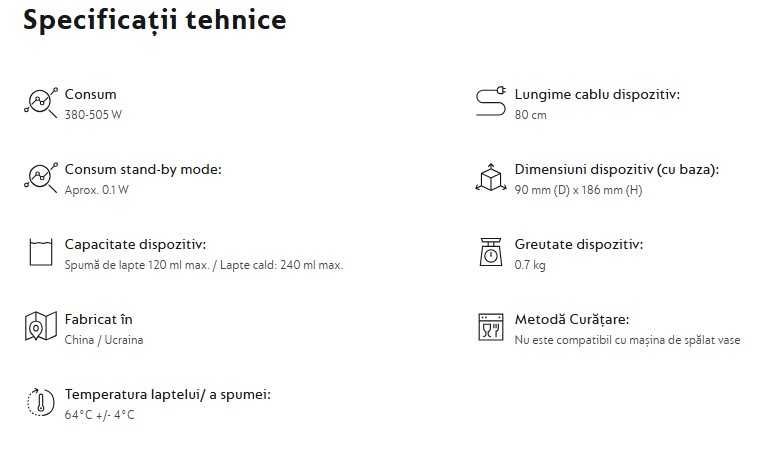Click the Capacitate dispozitiv label

click(135, 244)
